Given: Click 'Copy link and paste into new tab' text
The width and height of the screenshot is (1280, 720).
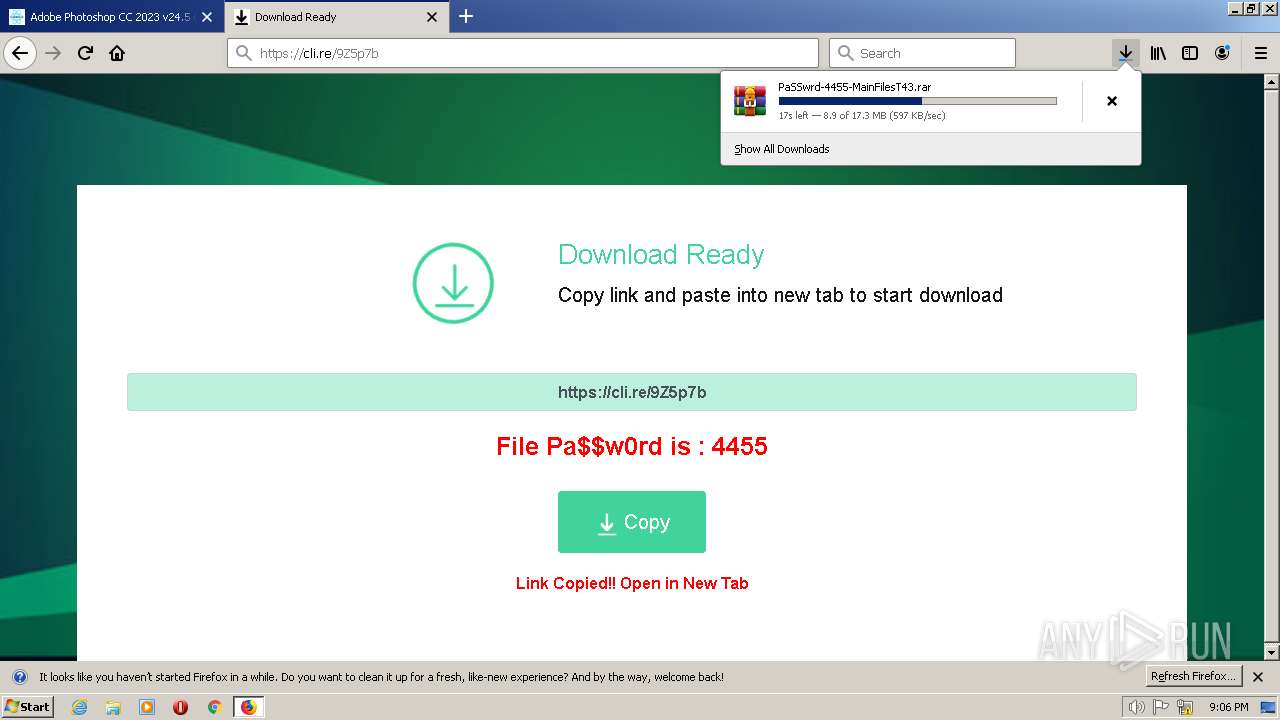Looking at the screenshot, I should [x=780, y=295].
